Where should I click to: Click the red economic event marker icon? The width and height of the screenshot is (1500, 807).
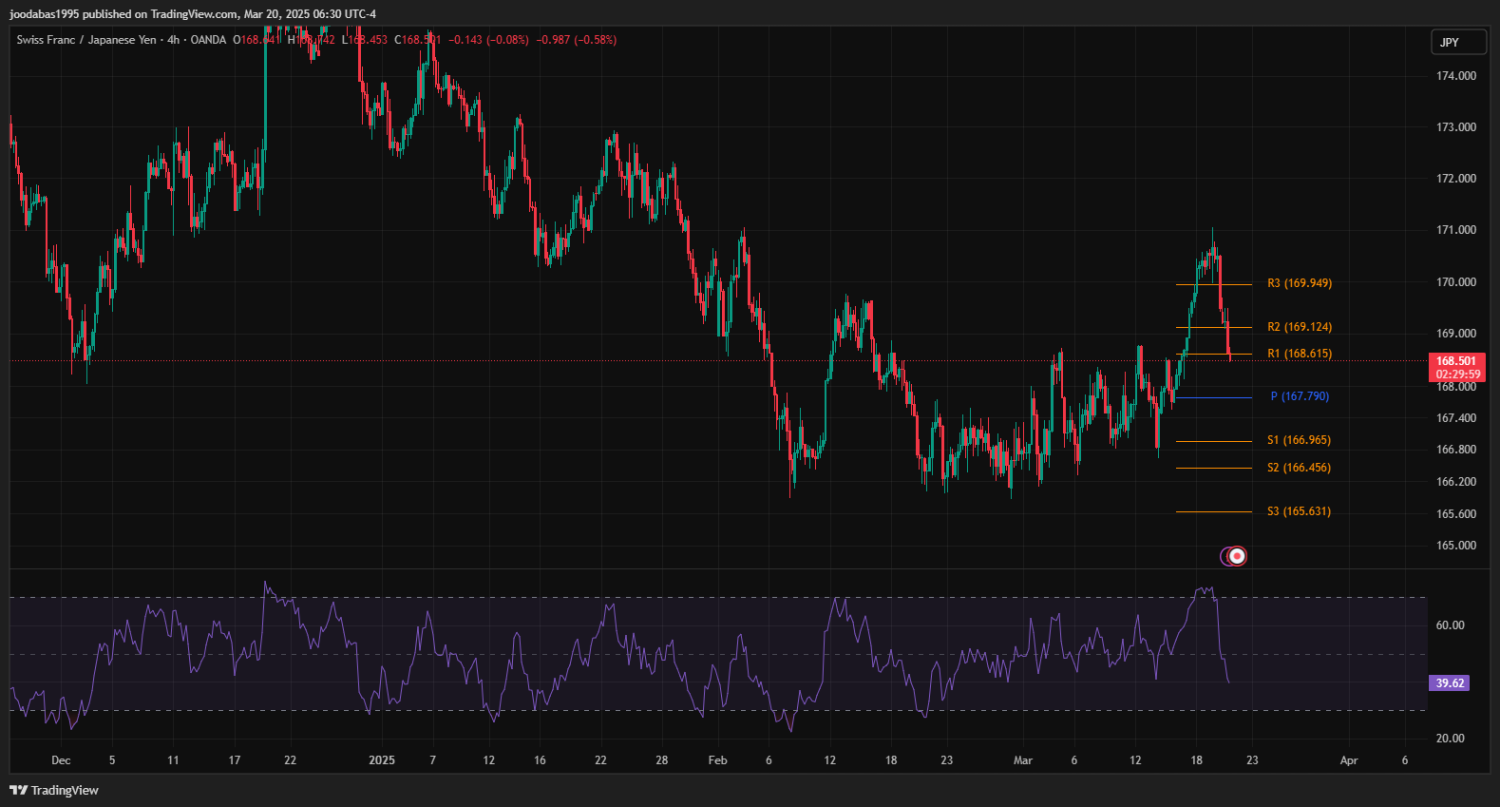click(x=1237, y=555)
